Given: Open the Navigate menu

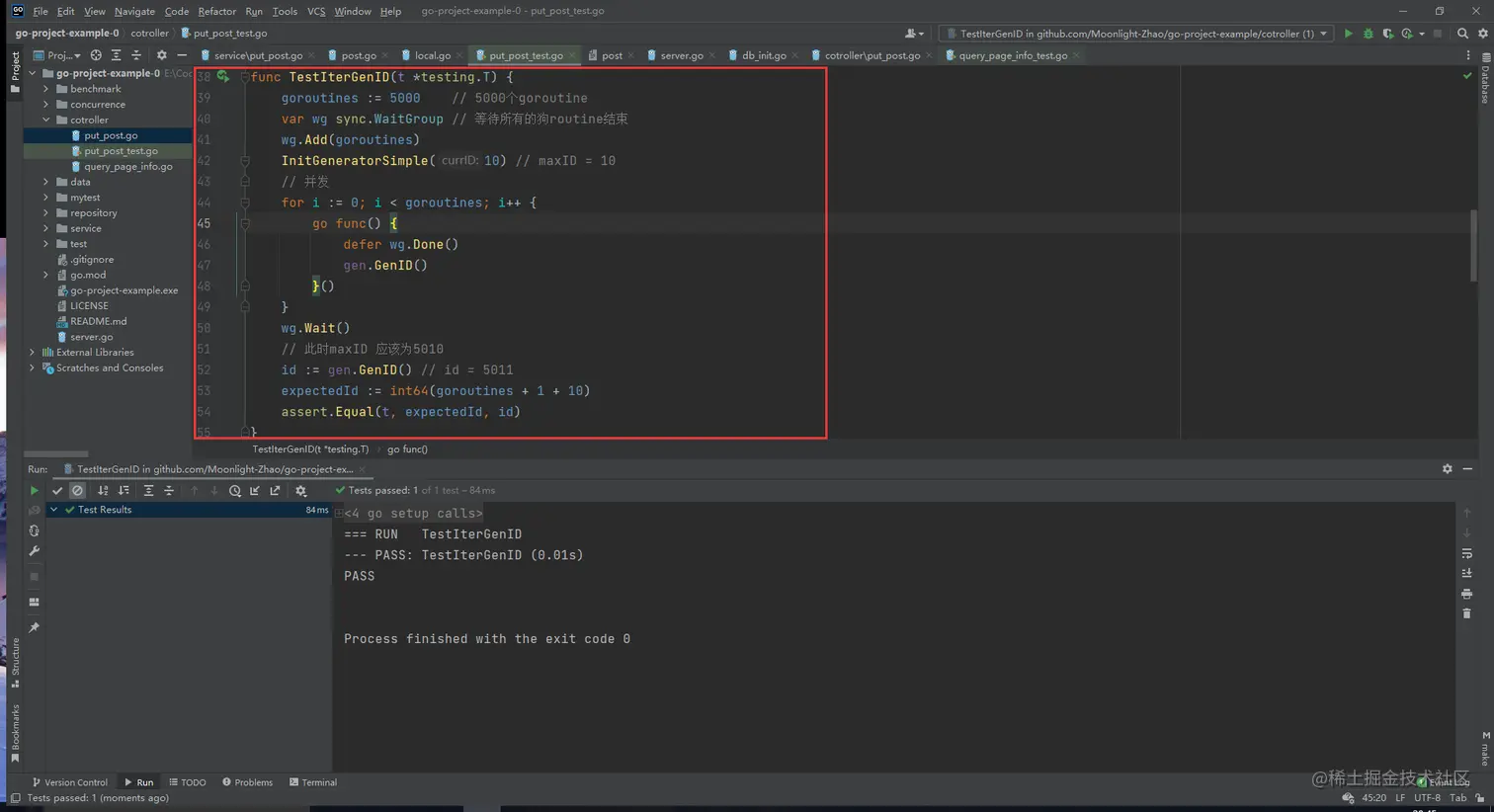Looking at the screenshot, I should tap(134, 11).
